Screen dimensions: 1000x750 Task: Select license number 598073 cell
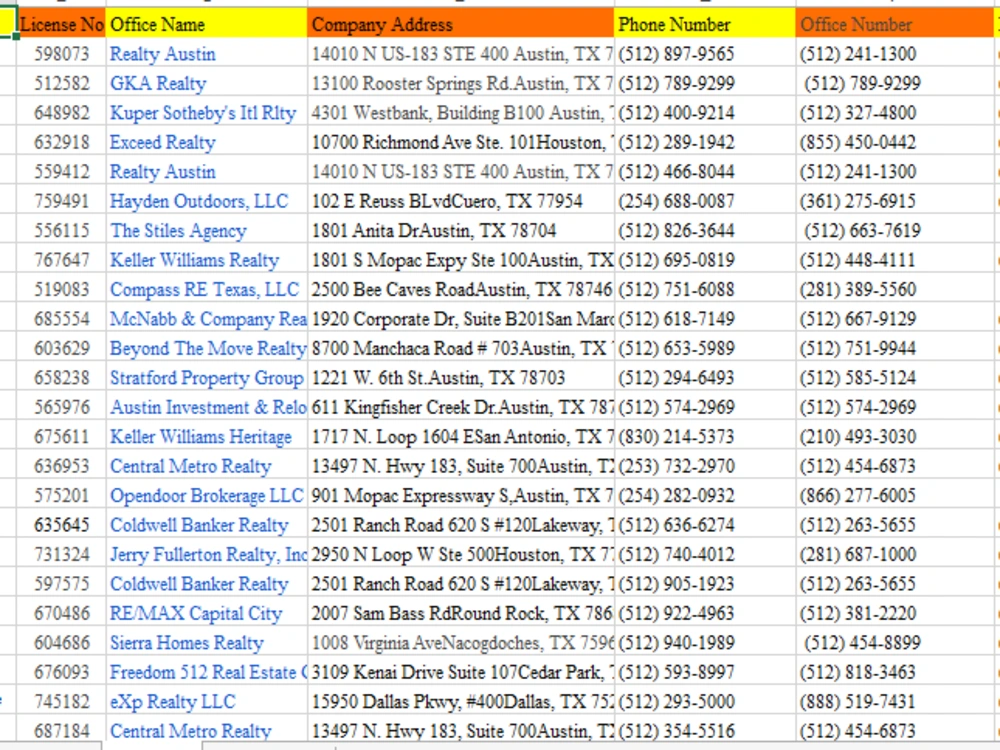point(61,54)
